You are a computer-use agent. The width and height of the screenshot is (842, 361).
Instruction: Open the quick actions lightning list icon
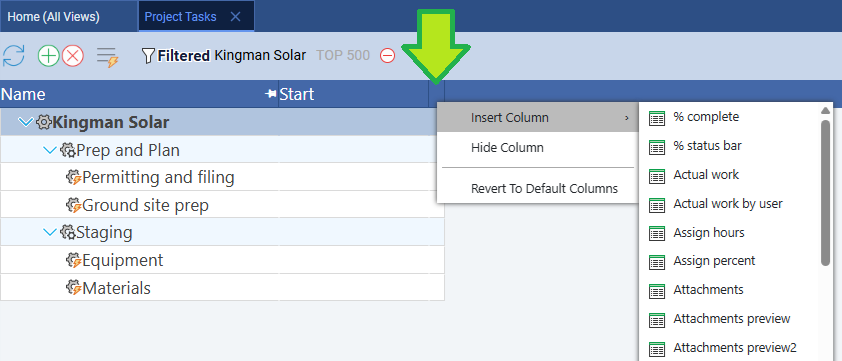click(x=107, y=57)
